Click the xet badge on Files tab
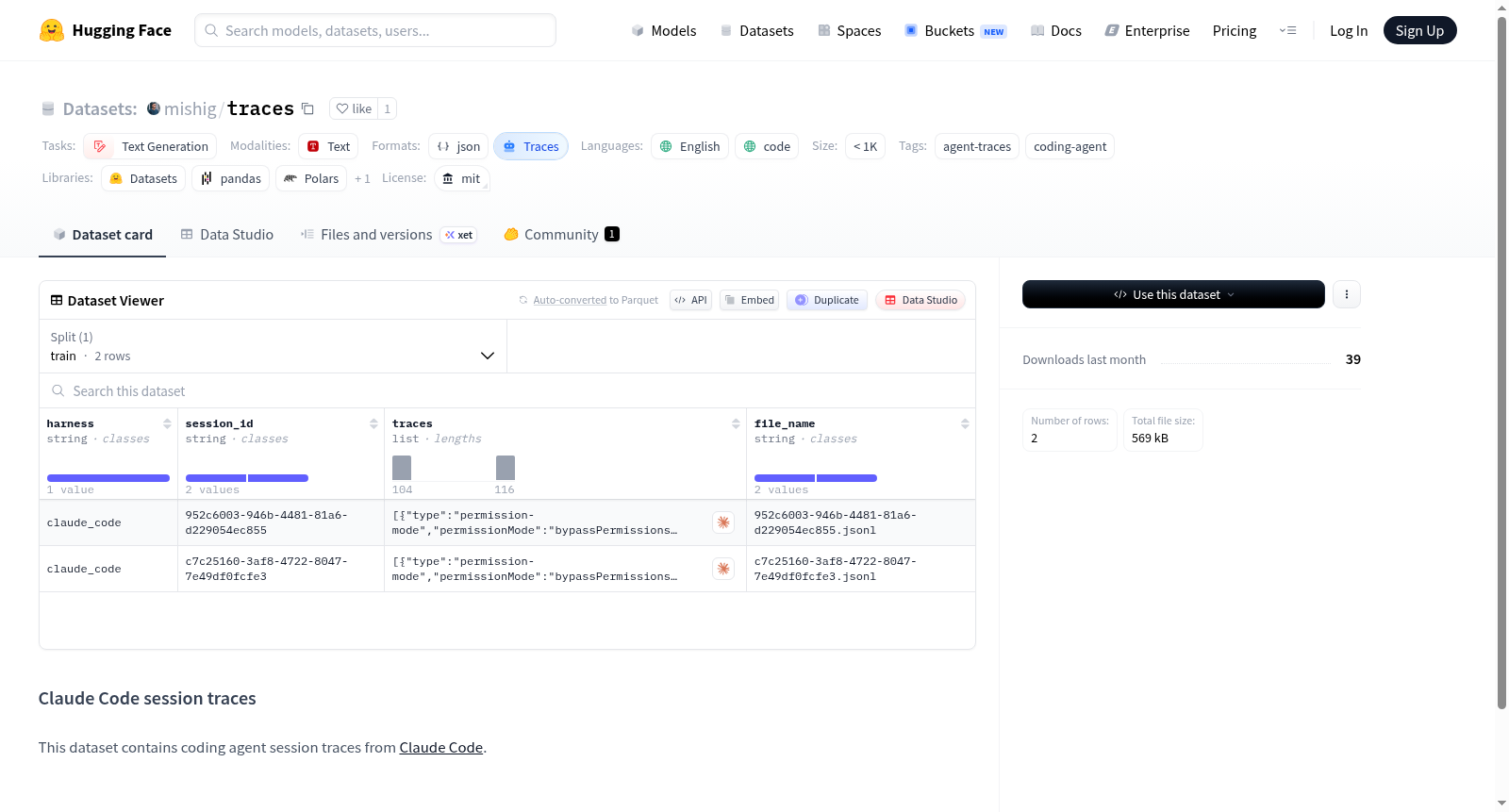 459,235
